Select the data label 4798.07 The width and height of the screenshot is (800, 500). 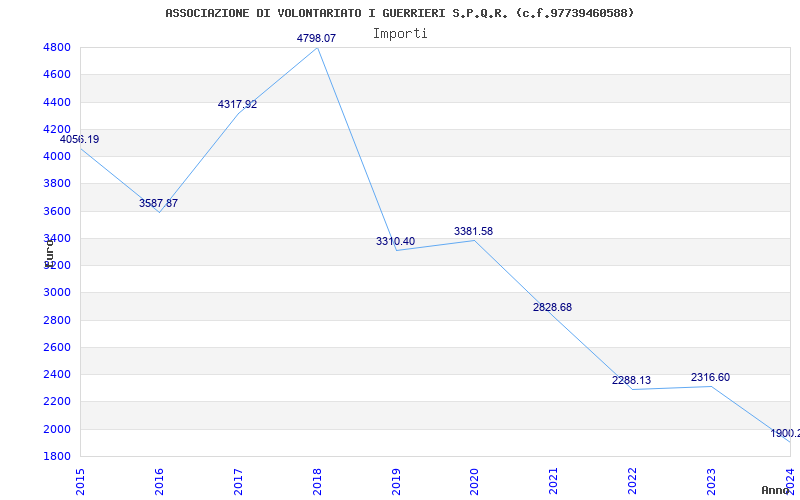316,38
